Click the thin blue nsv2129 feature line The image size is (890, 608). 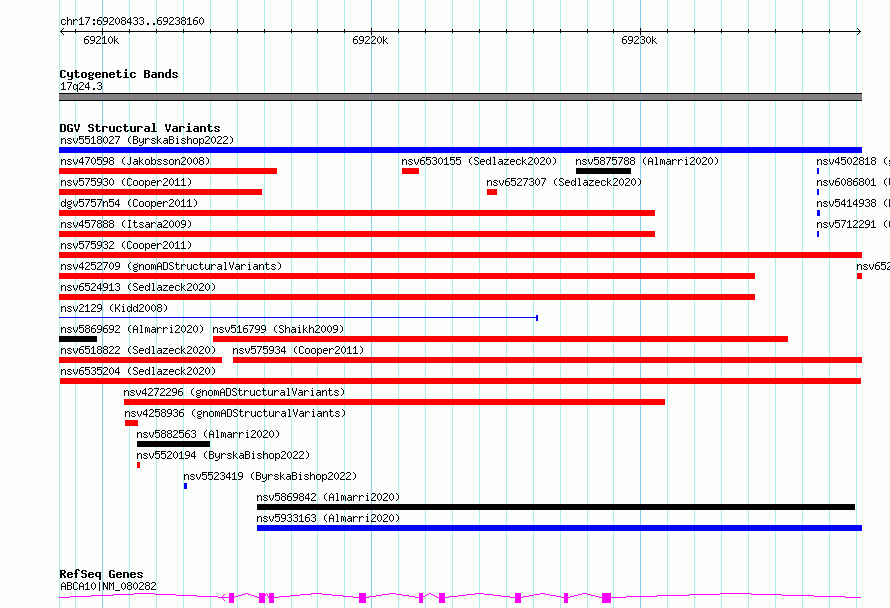[299, 318]
